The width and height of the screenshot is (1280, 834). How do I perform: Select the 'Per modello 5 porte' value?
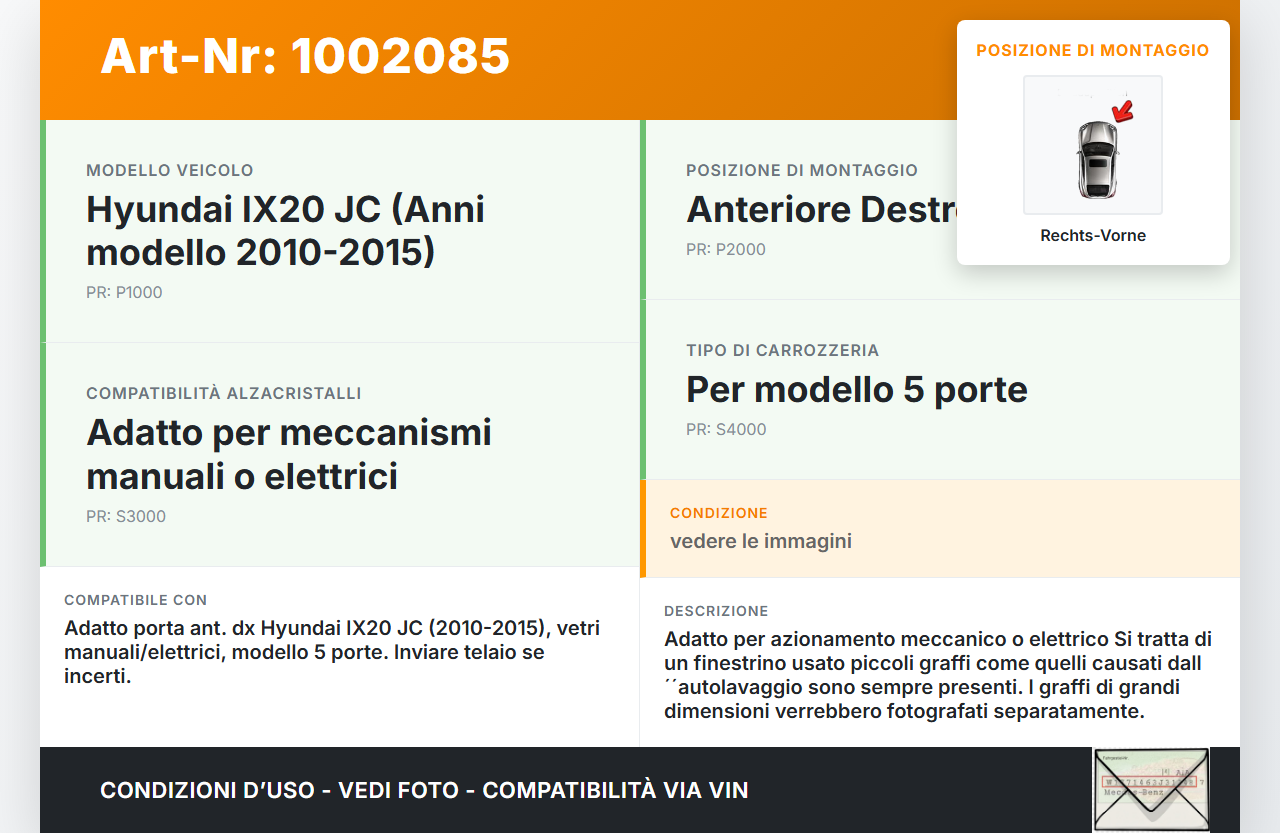click(x=857, y=390)
